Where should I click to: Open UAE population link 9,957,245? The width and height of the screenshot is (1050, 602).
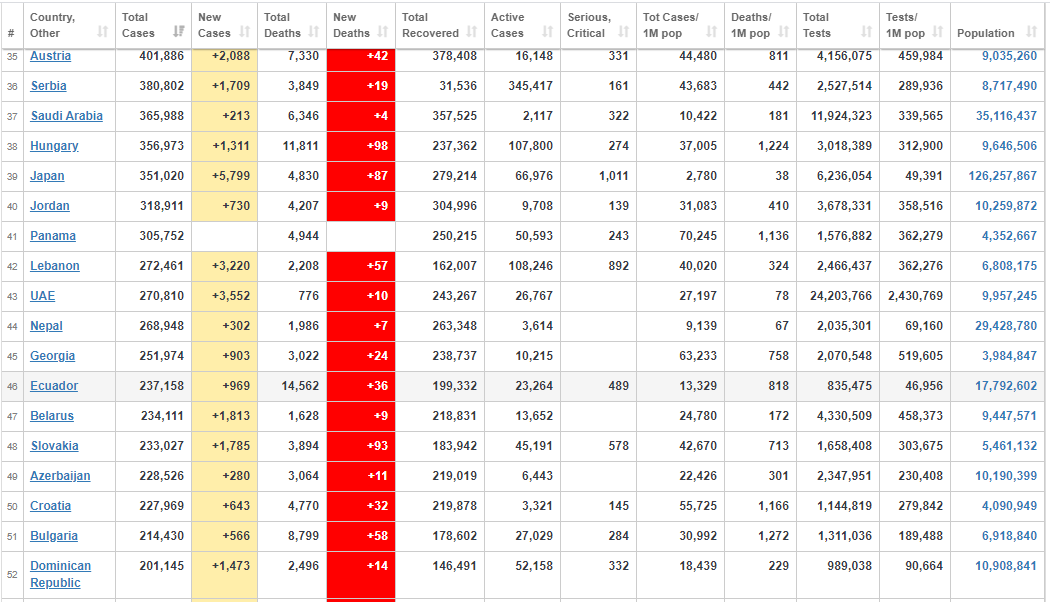(1009, 296)
